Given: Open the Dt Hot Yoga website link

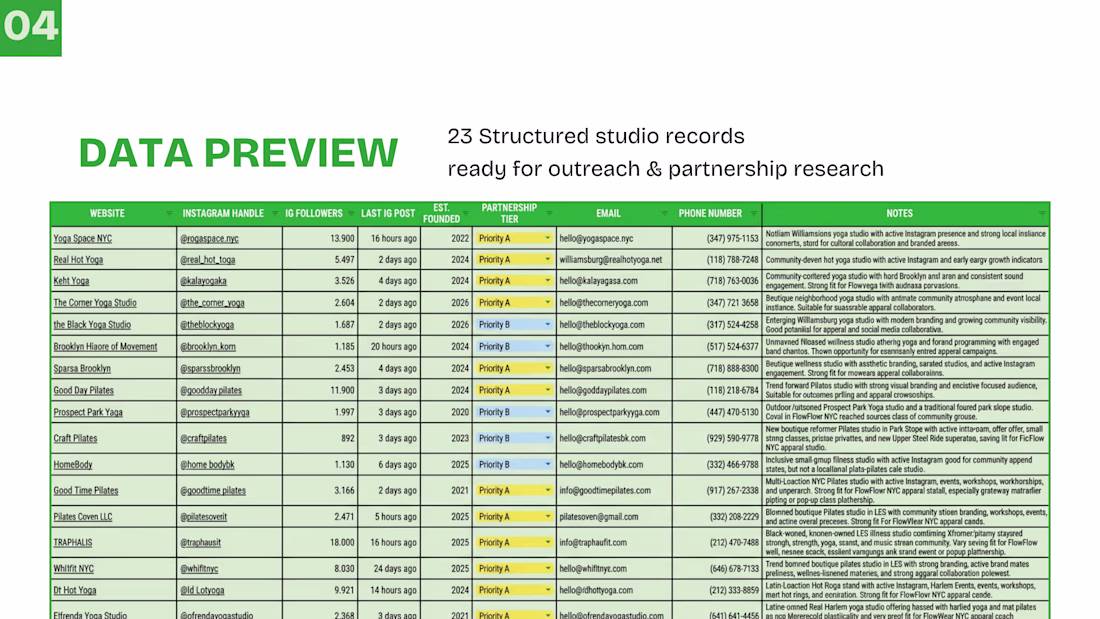Looking at the screenshot, I should [x=75, y=590].
